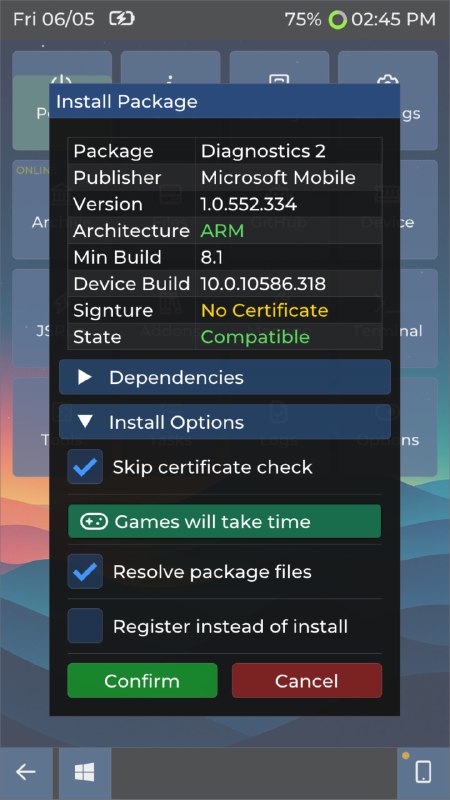The height and width of the screenshot is (800, 450).
Task: Click the gamepad icon in green banner
Action: pos(94,521)
